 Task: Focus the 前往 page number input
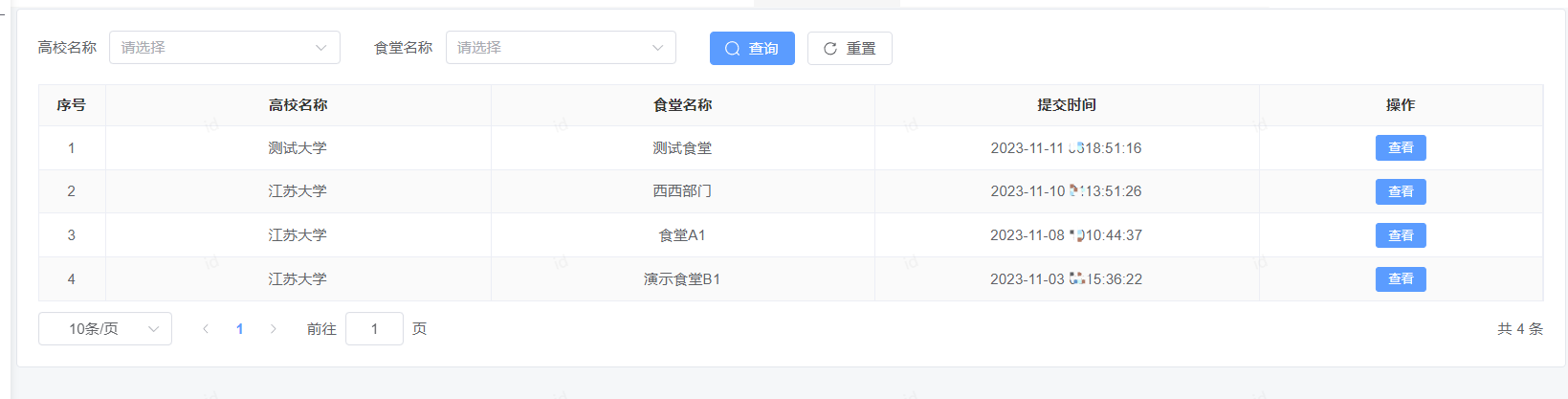[374, 328]
